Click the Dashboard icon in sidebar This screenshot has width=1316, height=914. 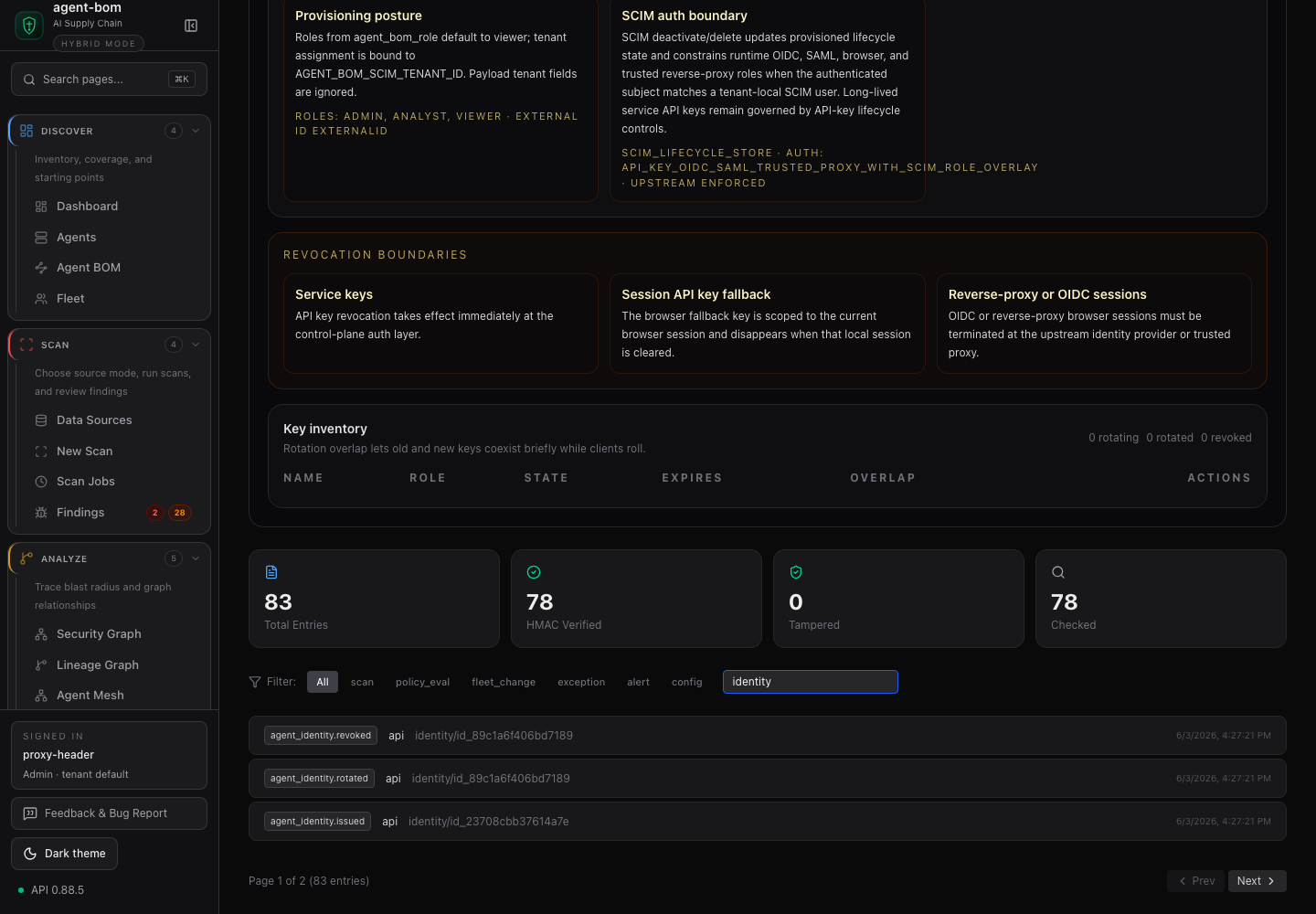(x=41, y=207)
